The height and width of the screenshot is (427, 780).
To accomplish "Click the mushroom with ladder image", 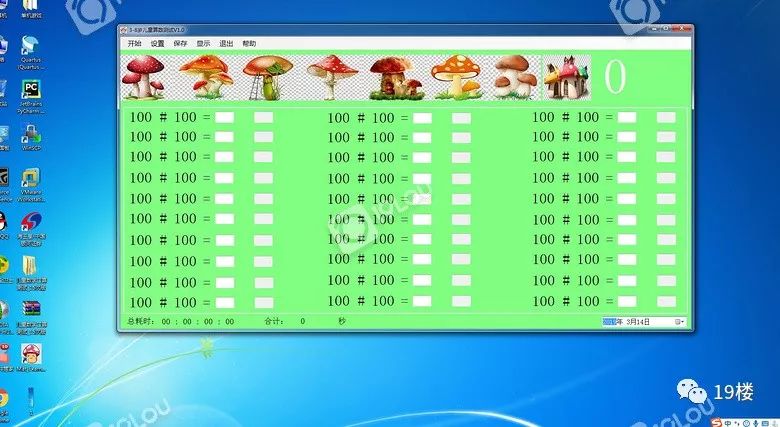I will (x=268, y=77).
